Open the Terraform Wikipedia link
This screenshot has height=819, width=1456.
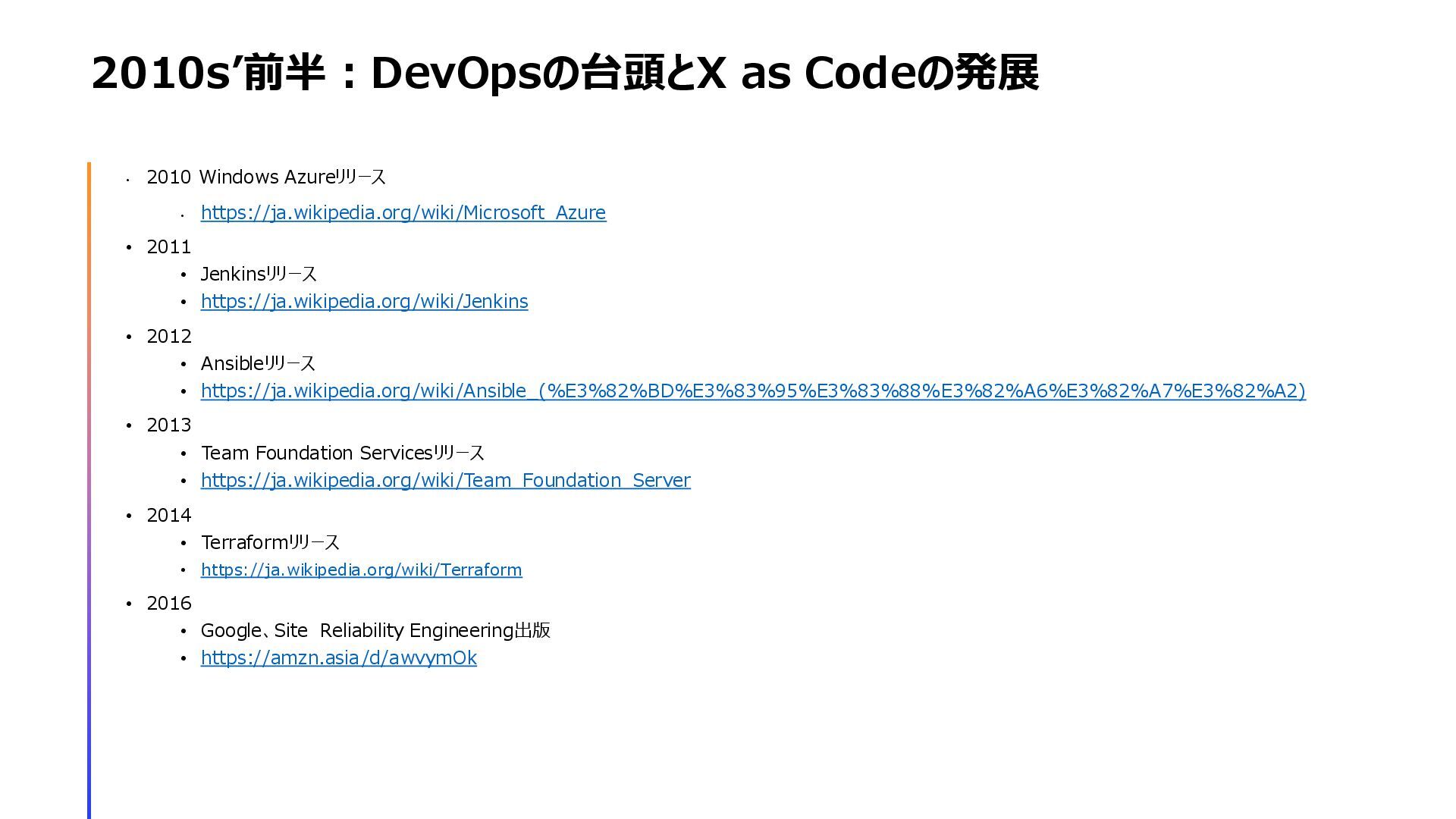[361, 570]
